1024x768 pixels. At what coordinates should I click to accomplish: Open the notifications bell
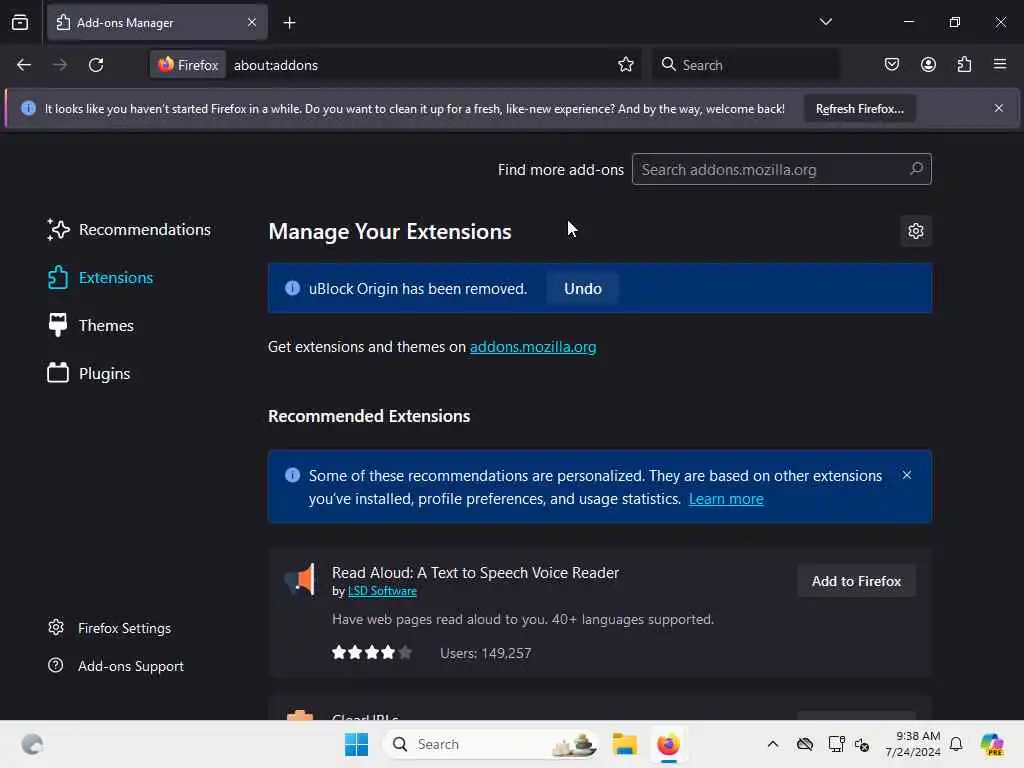(x=955, y=744)
